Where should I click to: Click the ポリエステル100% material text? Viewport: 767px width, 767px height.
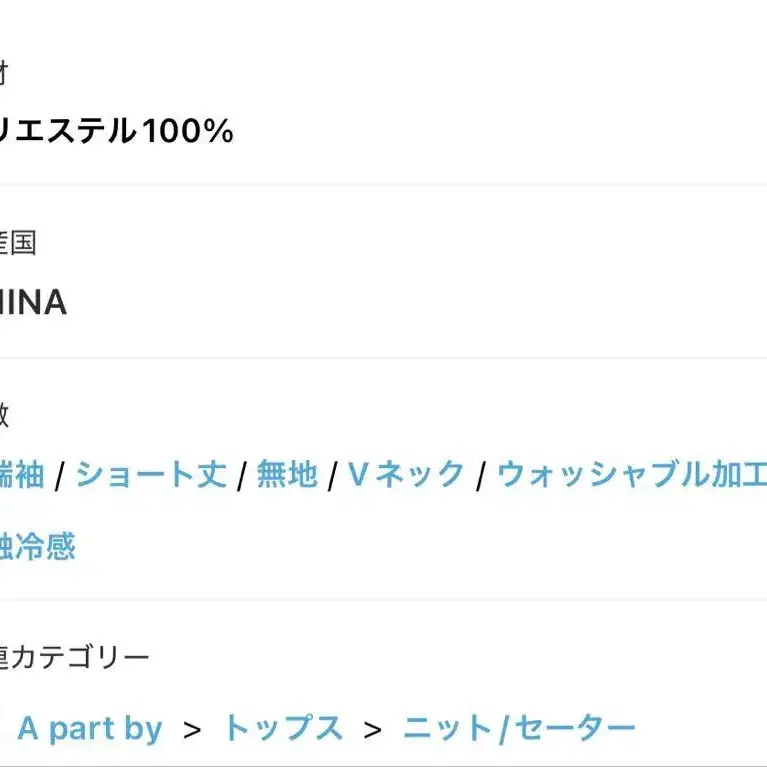point(116,131)
